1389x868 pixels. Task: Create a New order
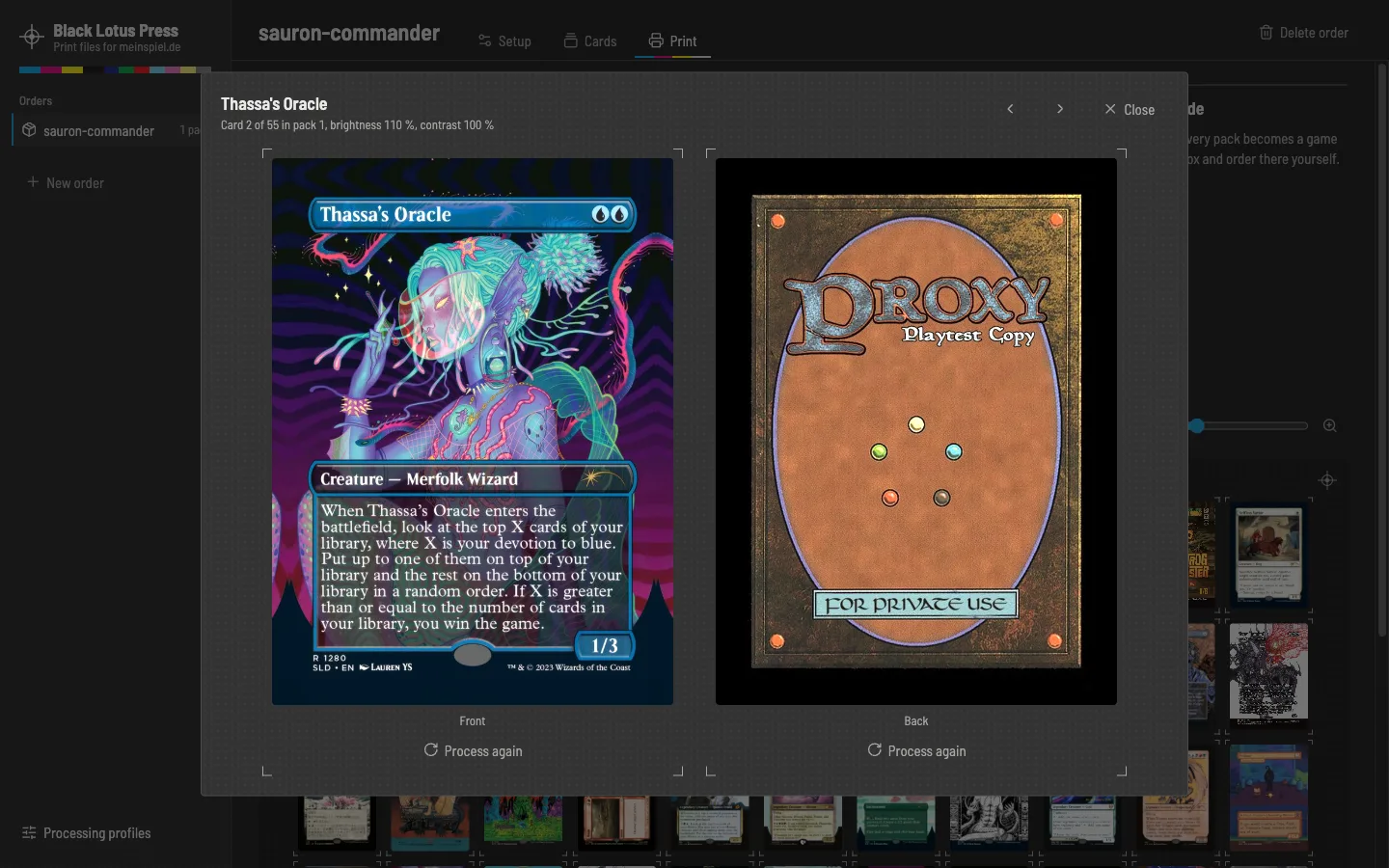[66, 182]
